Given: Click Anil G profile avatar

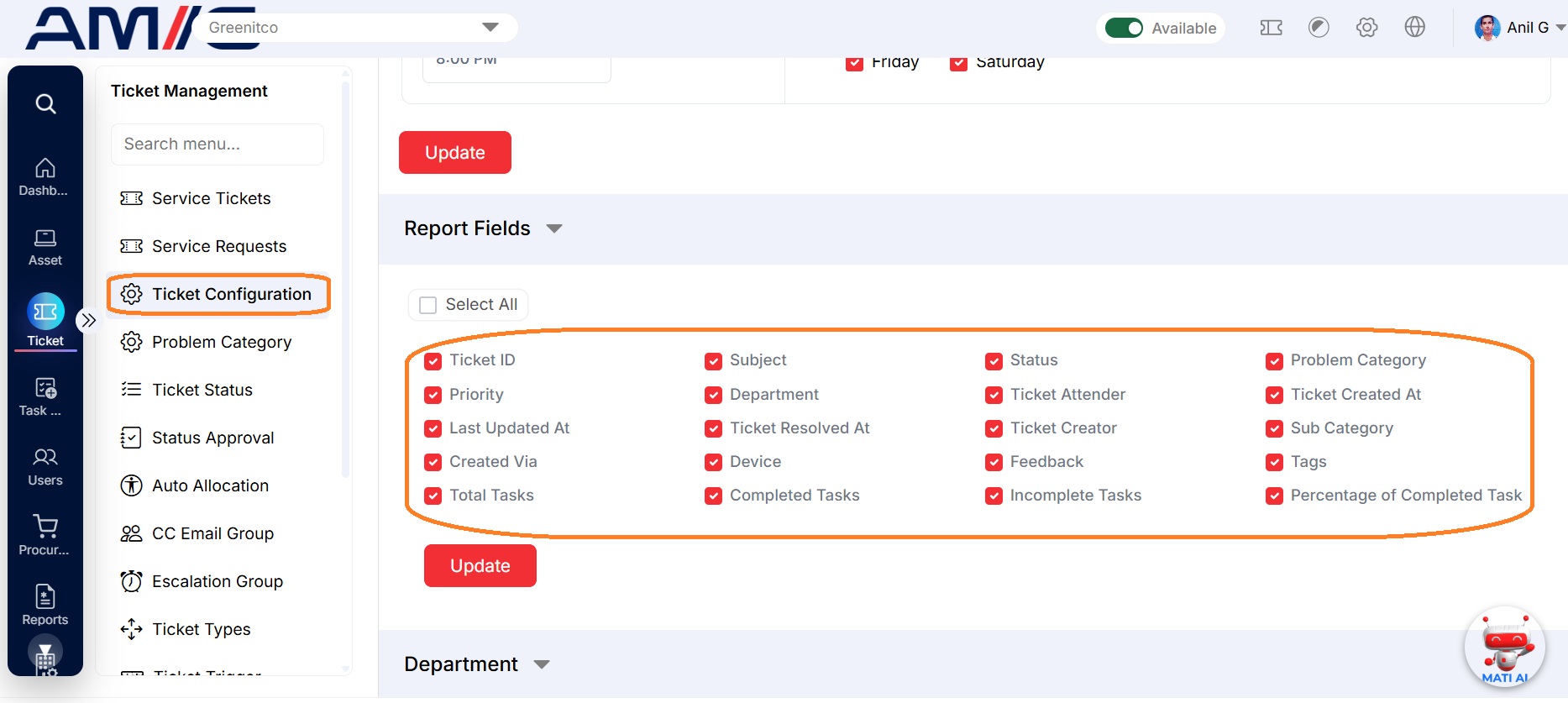Looking at the screenshot, I should coord(1487,28).
